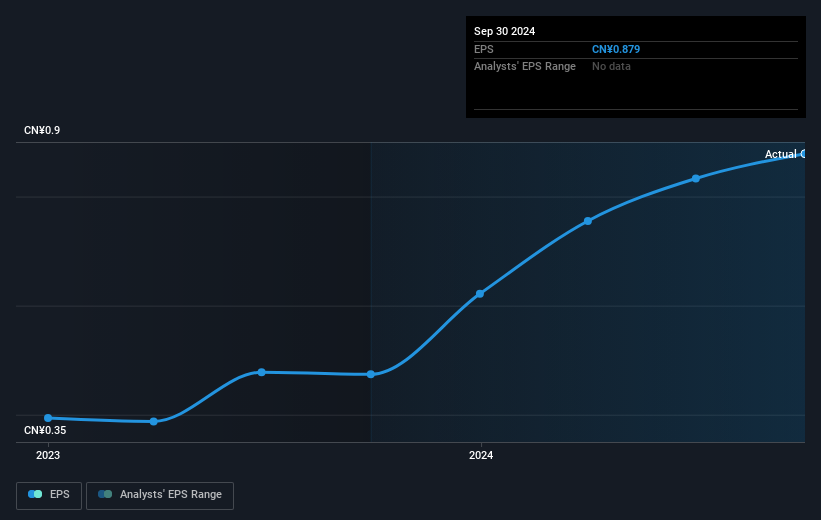
Task: Click the CN¥0.35 y-axis label
Action: tap(45, 430)
